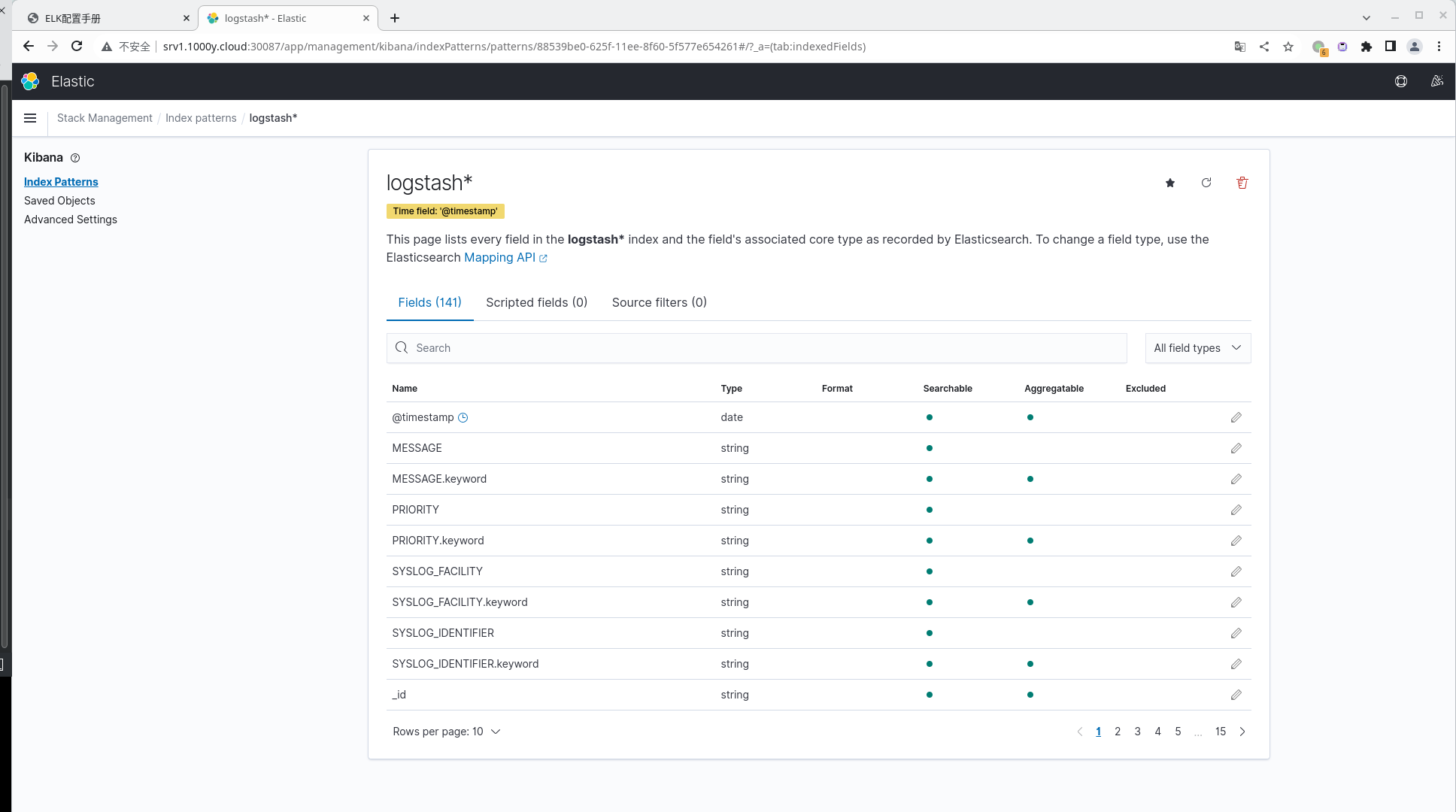This screenshot has width=1456, height=812.
Task: Jump to page 15 of fields
Action: tap(1221, 732)
